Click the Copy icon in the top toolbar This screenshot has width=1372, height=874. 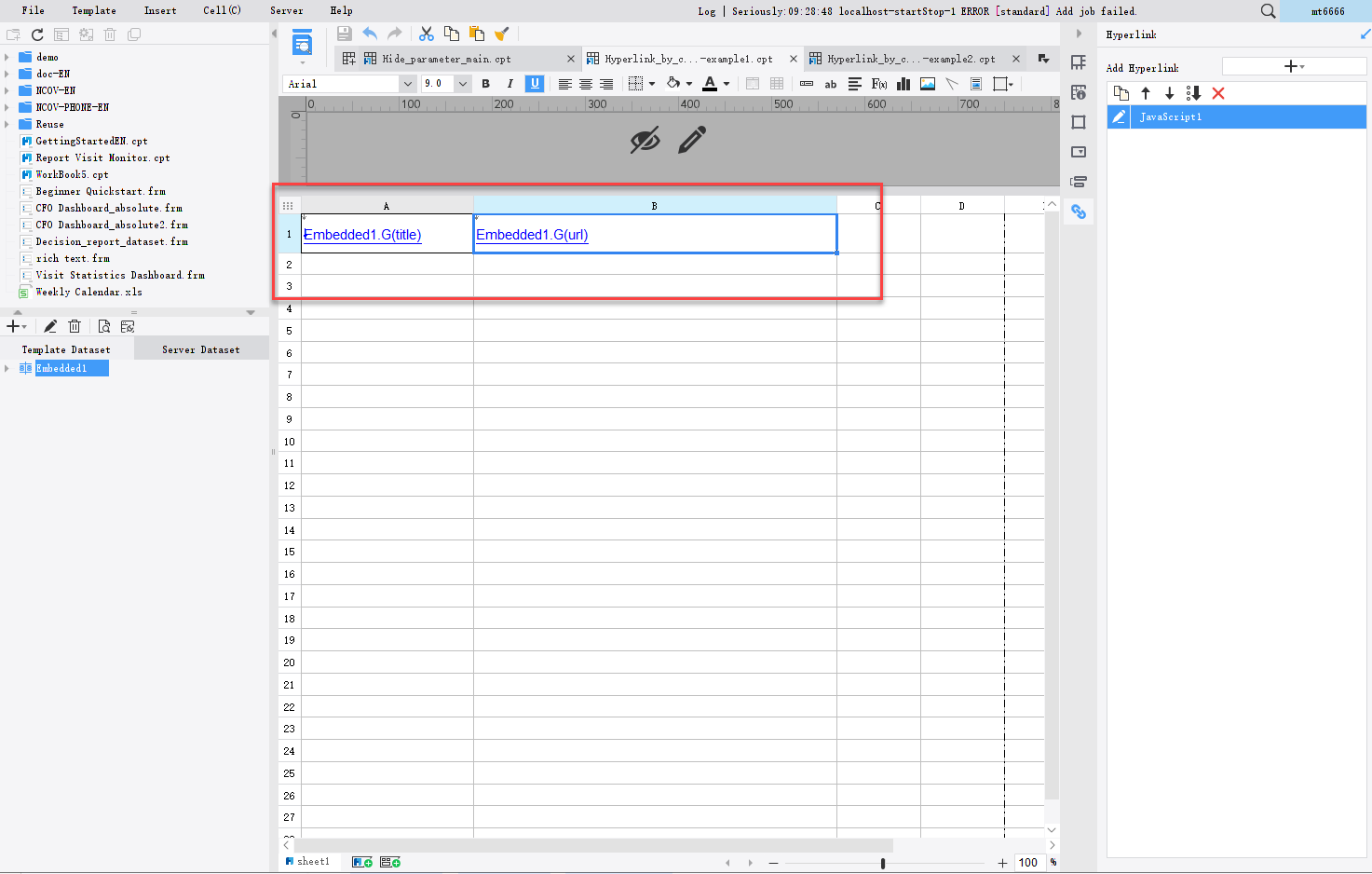coord(452,34)
